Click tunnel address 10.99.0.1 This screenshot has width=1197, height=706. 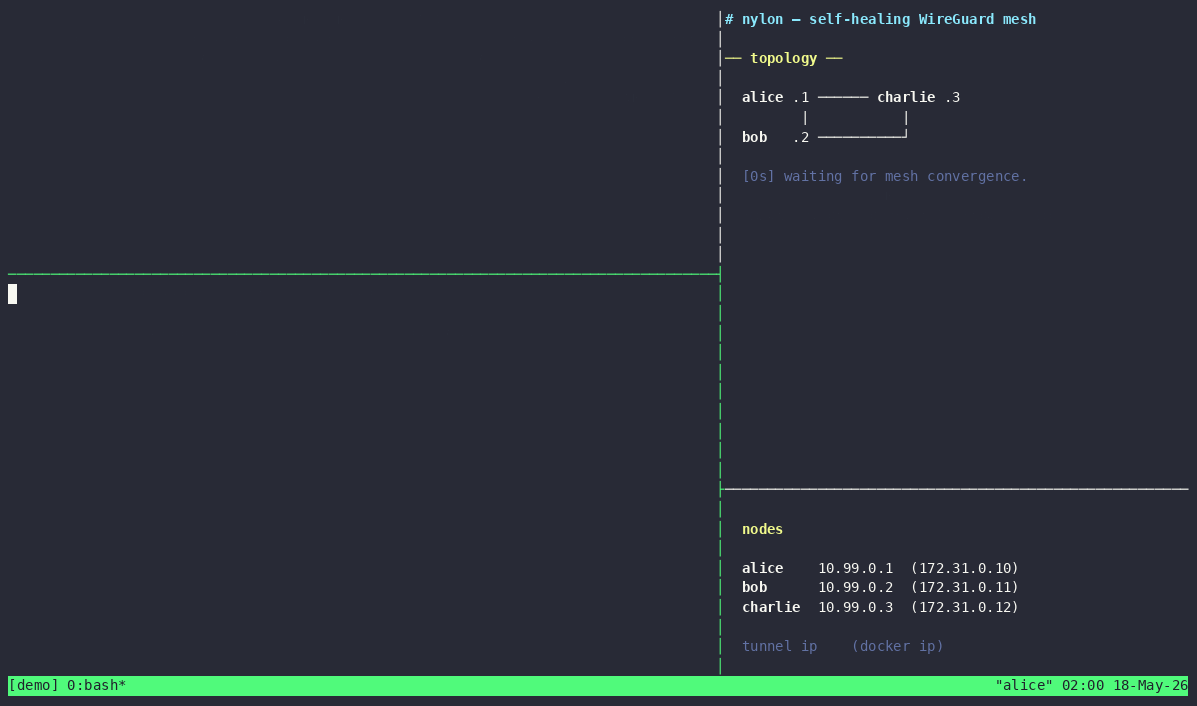coord(855,568)
